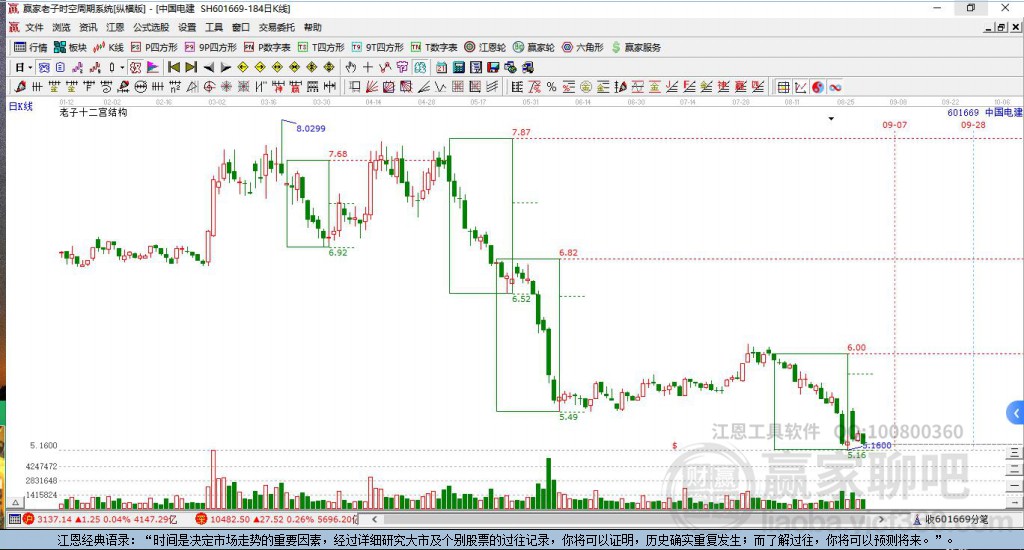Jump to last bar with skip-forward icon
This screenshot has width=1024, height=550.
pos(191,67)
